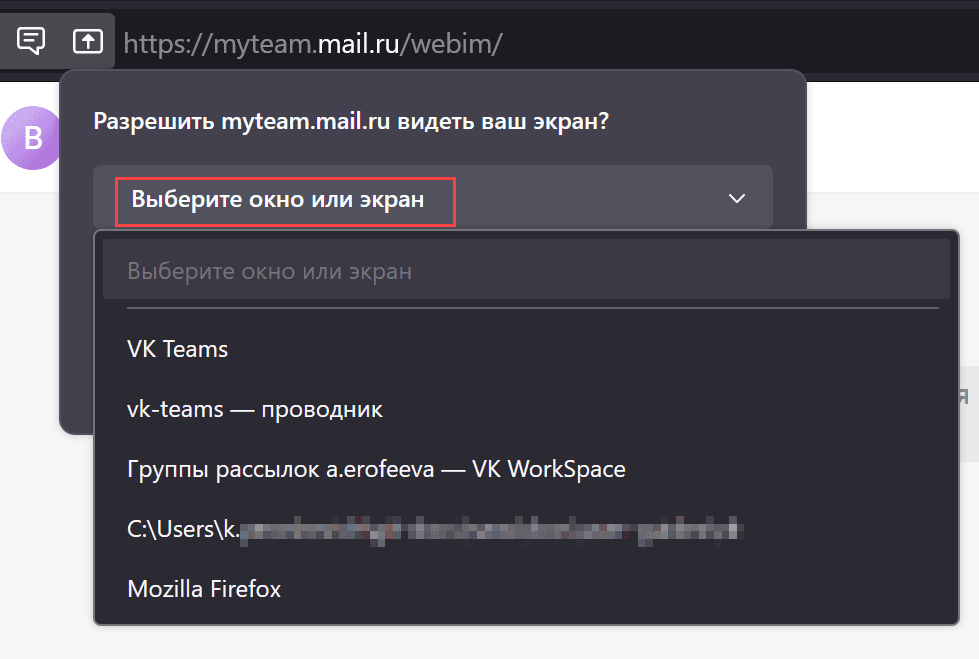Click the screen sharing indicator icon
979x659 pixels.
87,41
